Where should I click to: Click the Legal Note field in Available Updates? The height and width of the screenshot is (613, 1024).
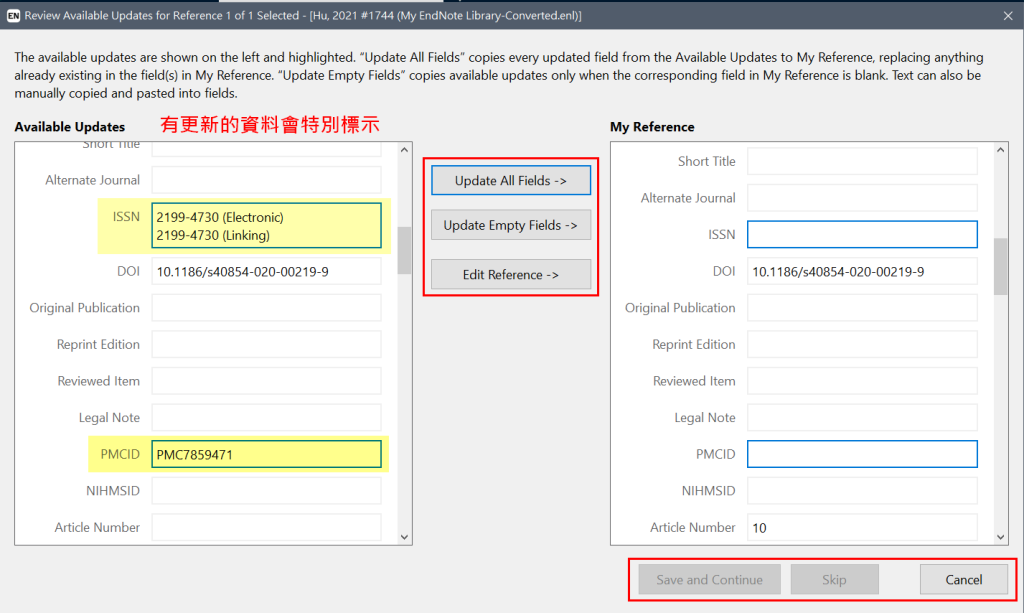tap(266, 418)
